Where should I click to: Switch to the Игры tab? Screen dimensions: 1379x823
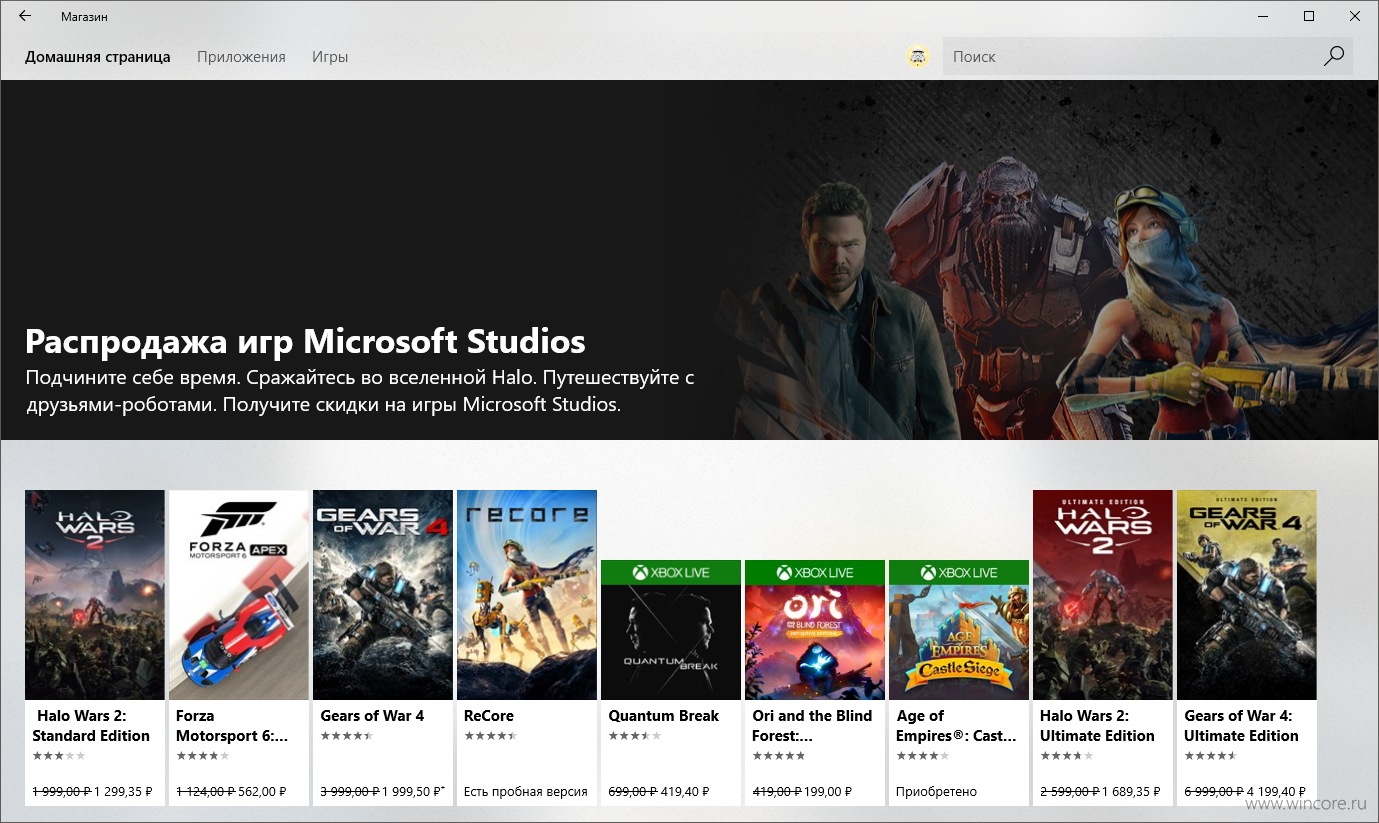point(330,57)
